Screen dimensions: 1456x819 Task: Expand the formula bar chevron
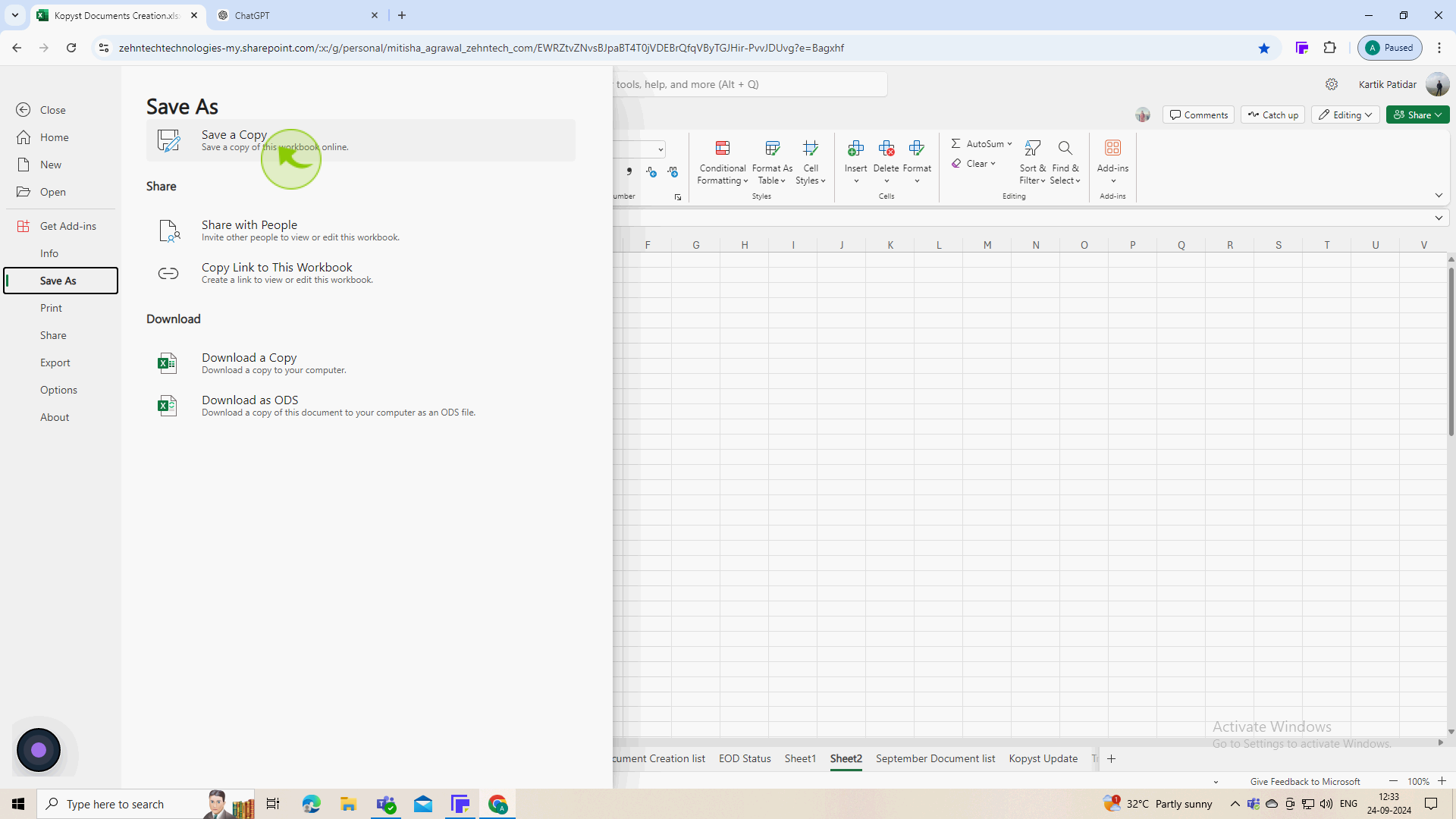(1439, 218)
